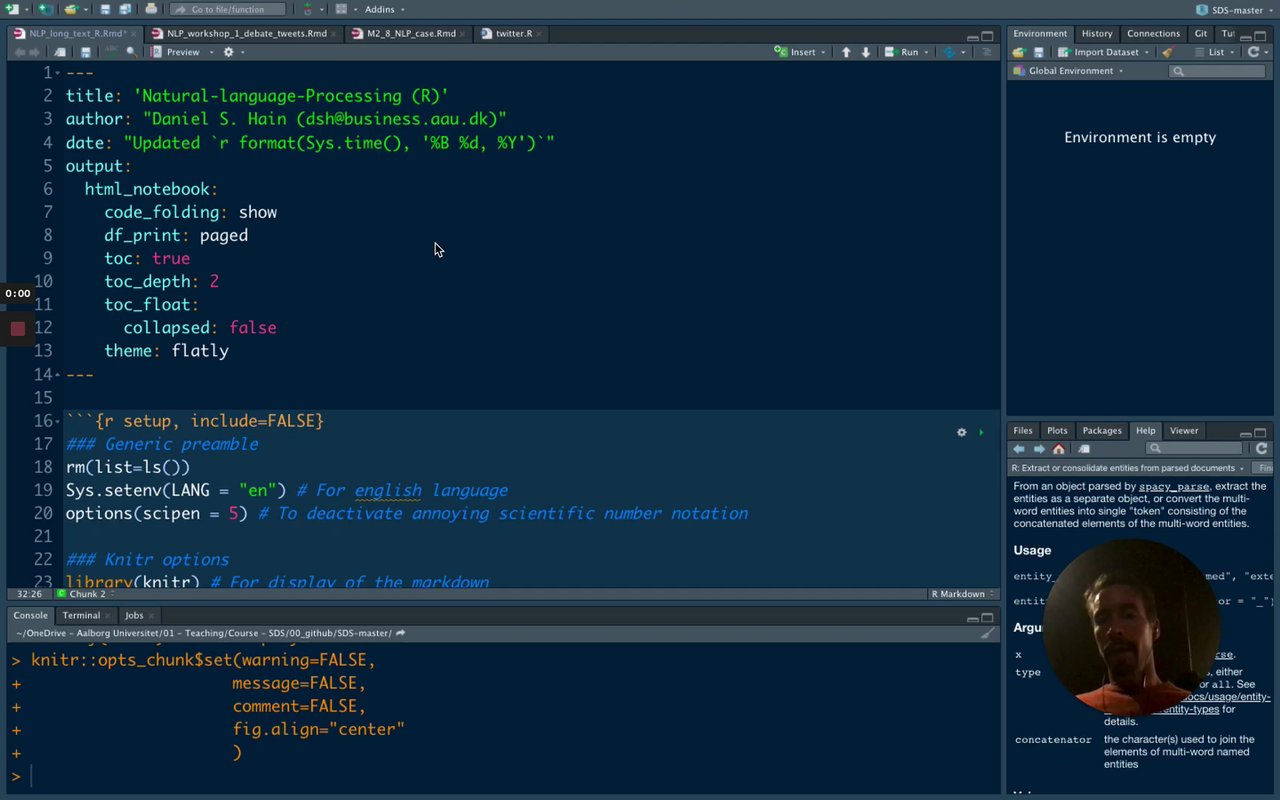Collapse the YAML header fold arrow on line 1
The image size is (1280, 800).
coord(58,73)
